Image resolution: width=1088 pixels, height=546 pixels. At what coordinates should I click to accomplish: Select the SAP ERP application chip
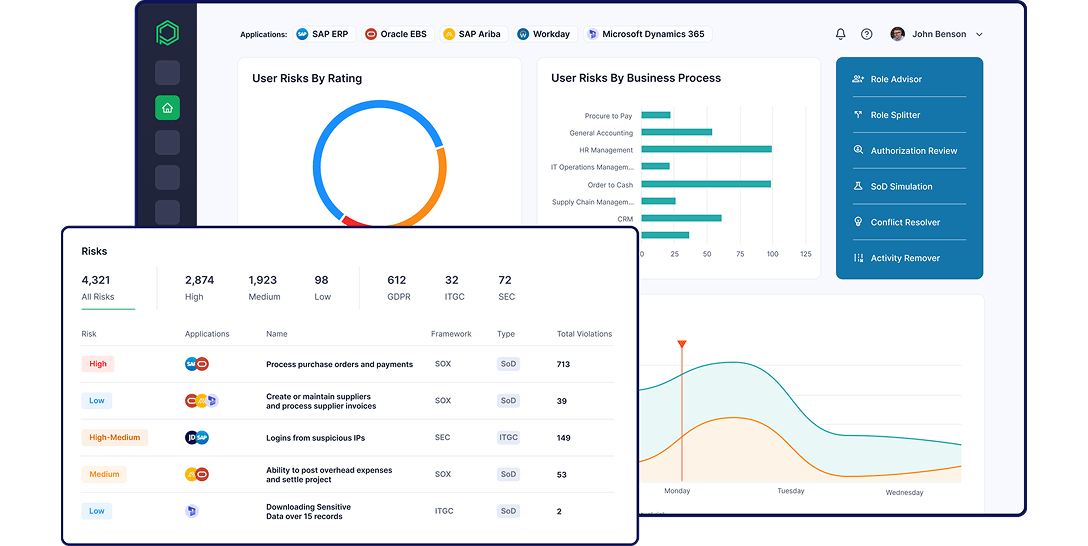[323, 34]
